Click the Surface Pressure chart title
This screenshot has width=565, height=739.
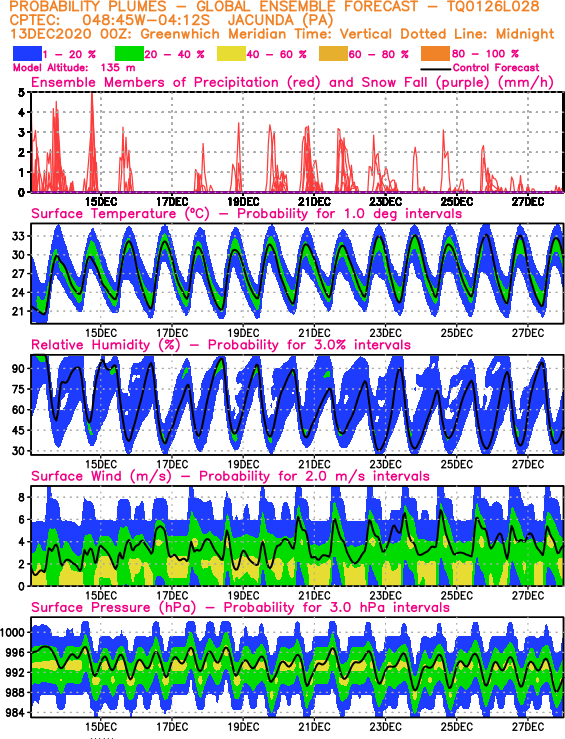point(240,608)
